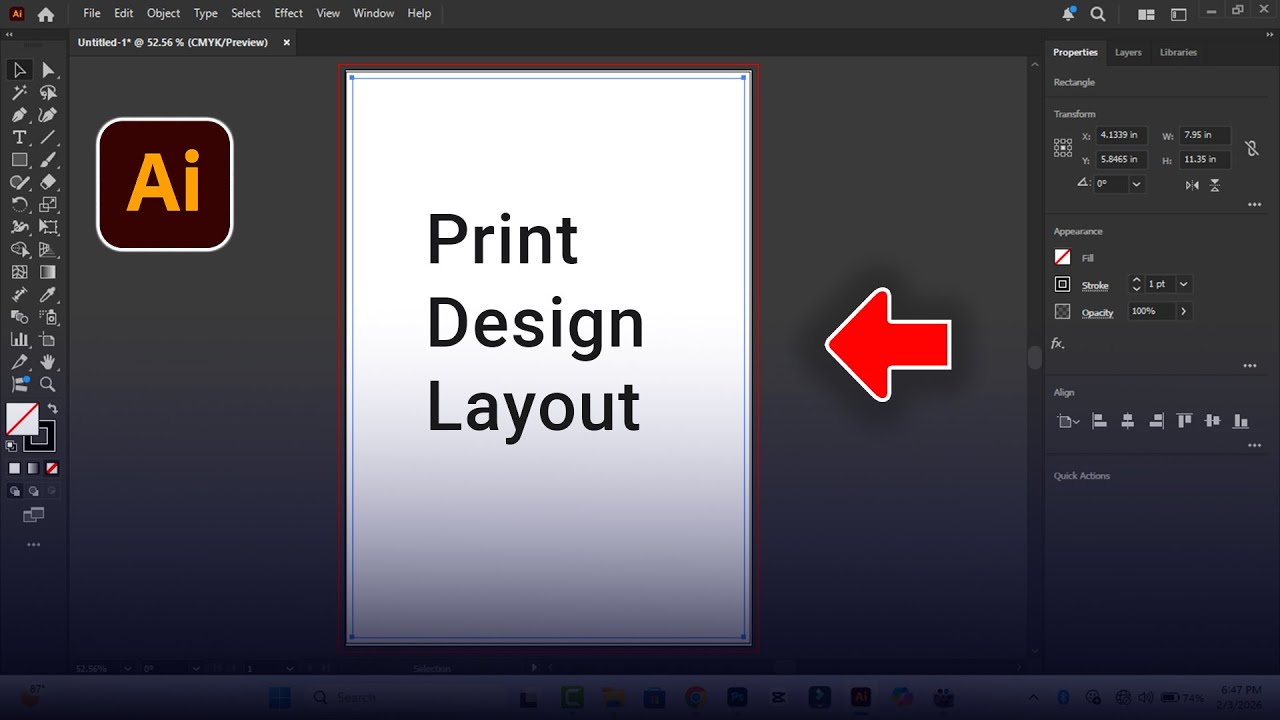Select the Mesh tool
Viewport: 1280px width, 720px height.
(19, 272)
